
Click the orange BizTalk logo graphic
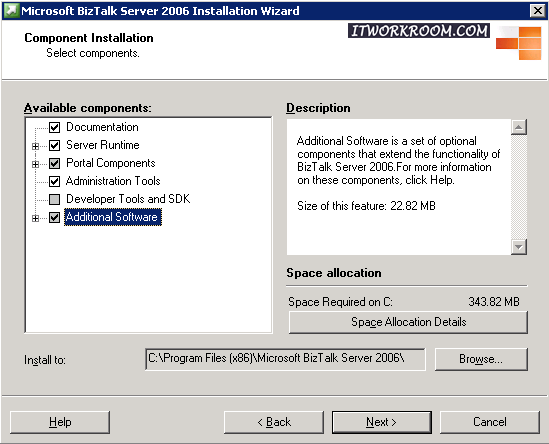[x=519, y=43]
